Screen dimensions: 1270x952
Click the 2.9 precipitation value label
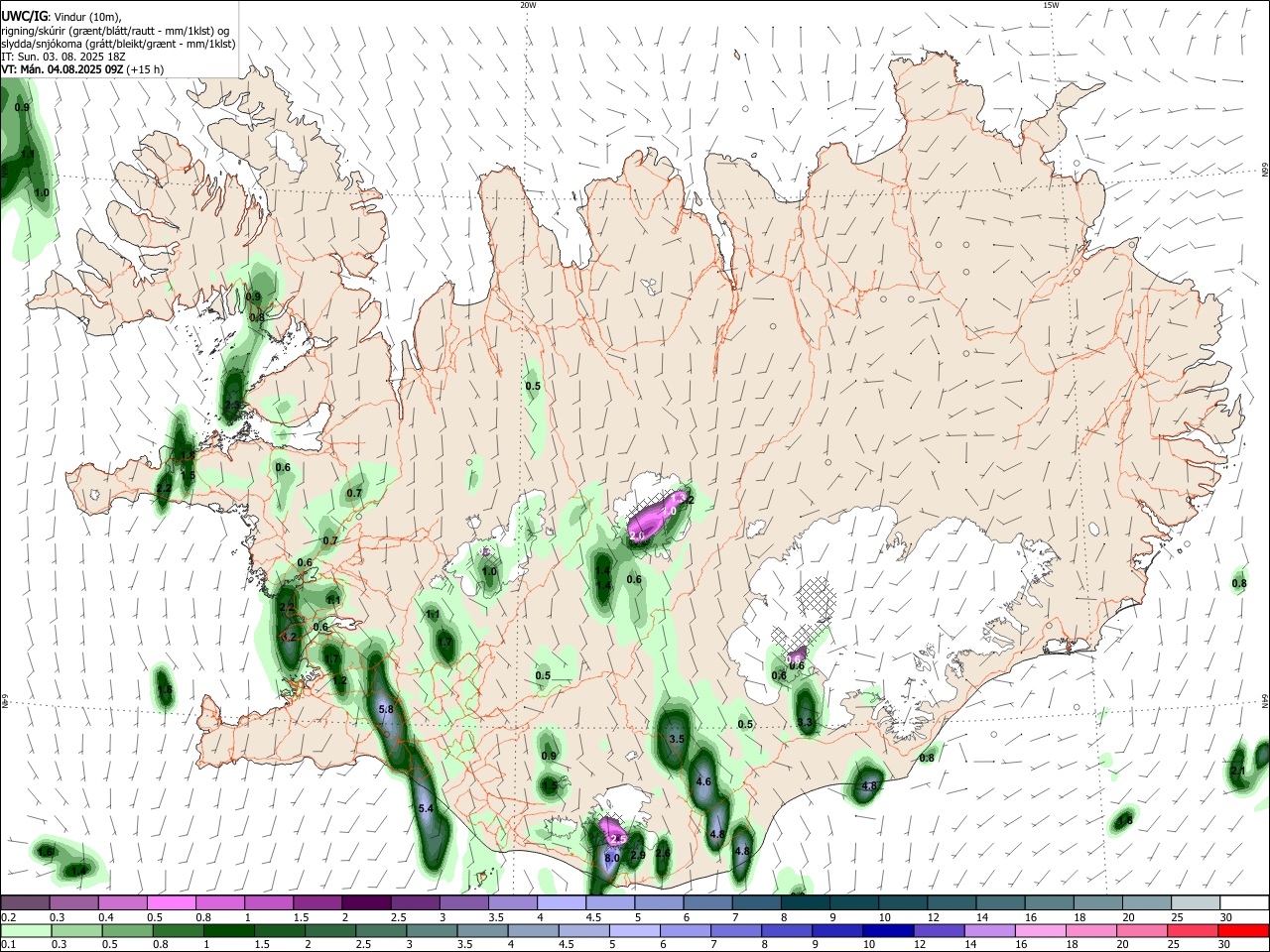point(638,855)
